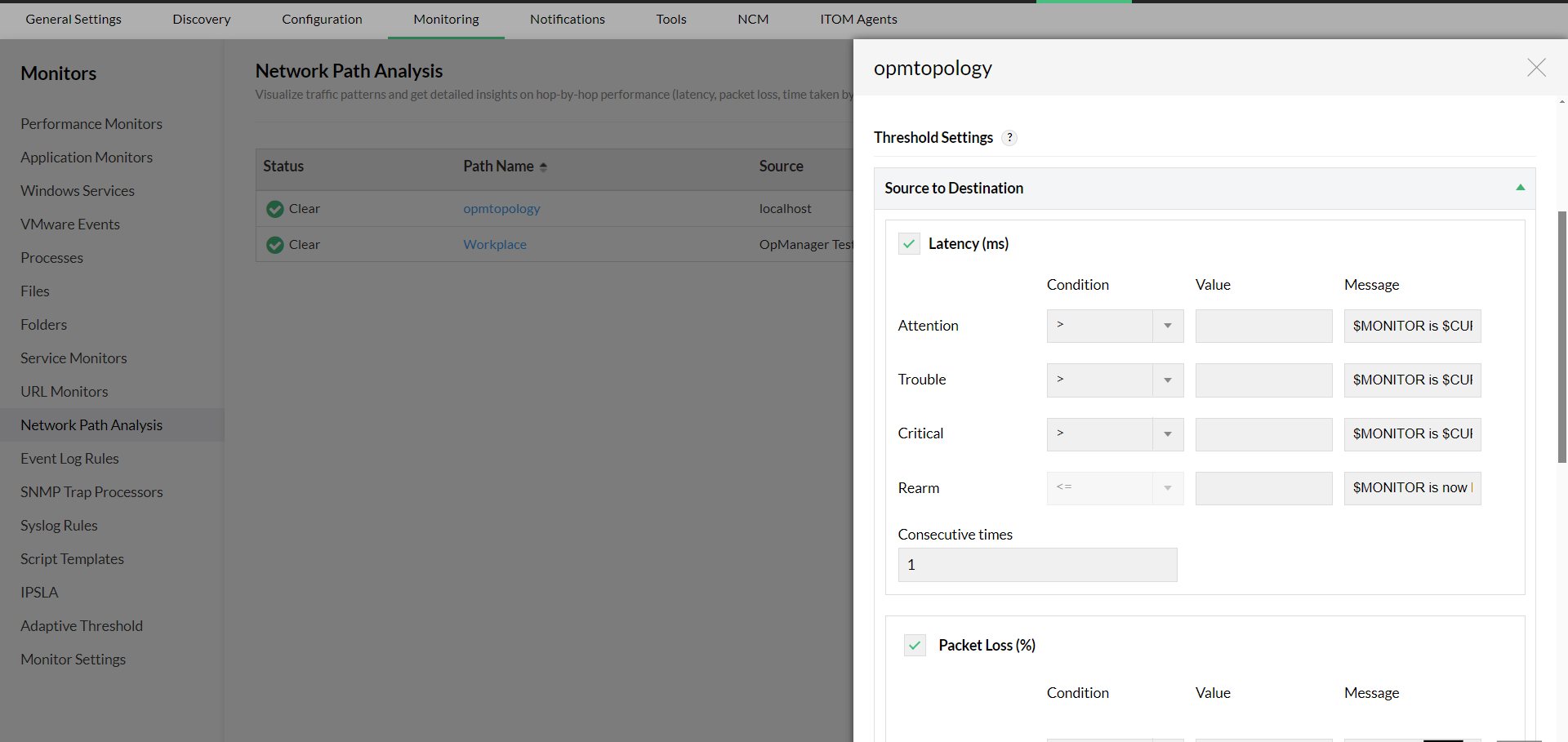1568x742 pixels.
Task: Uncheck the Latency (ms) threshold checkbox
Action: click(x=908, y=243)
